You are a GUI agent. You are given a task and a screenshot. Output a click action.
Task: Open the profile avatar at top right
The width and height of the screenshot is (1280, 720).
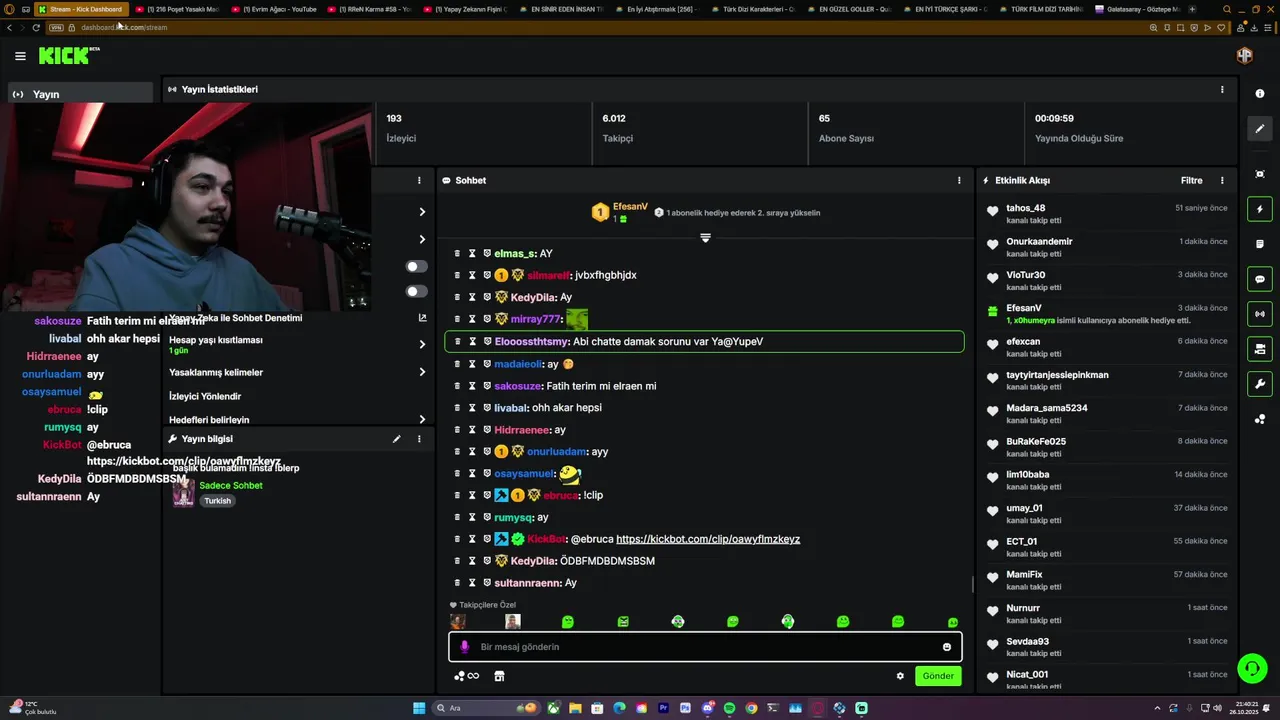[x=1245, y=56]
